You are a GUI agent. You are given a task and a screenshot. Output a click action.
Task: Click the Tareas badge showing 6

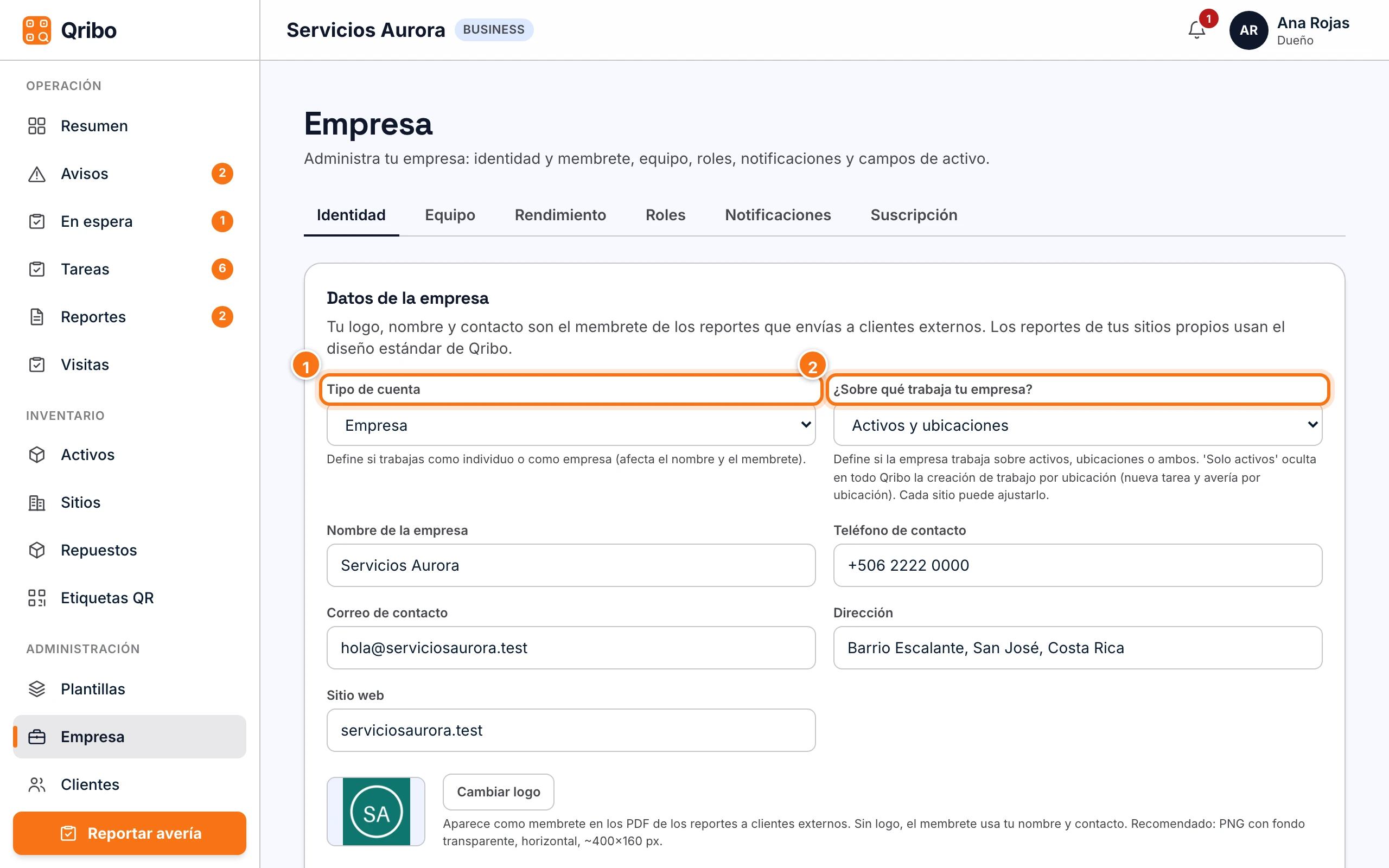[x=222, y=269]
